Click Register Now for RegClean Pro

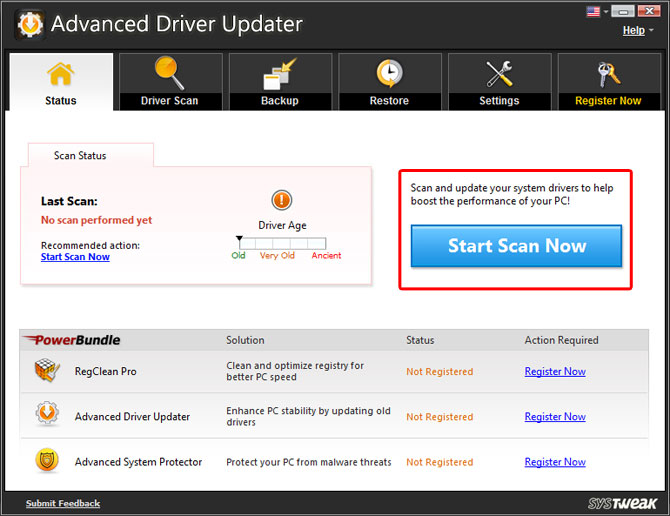(555, 372)
